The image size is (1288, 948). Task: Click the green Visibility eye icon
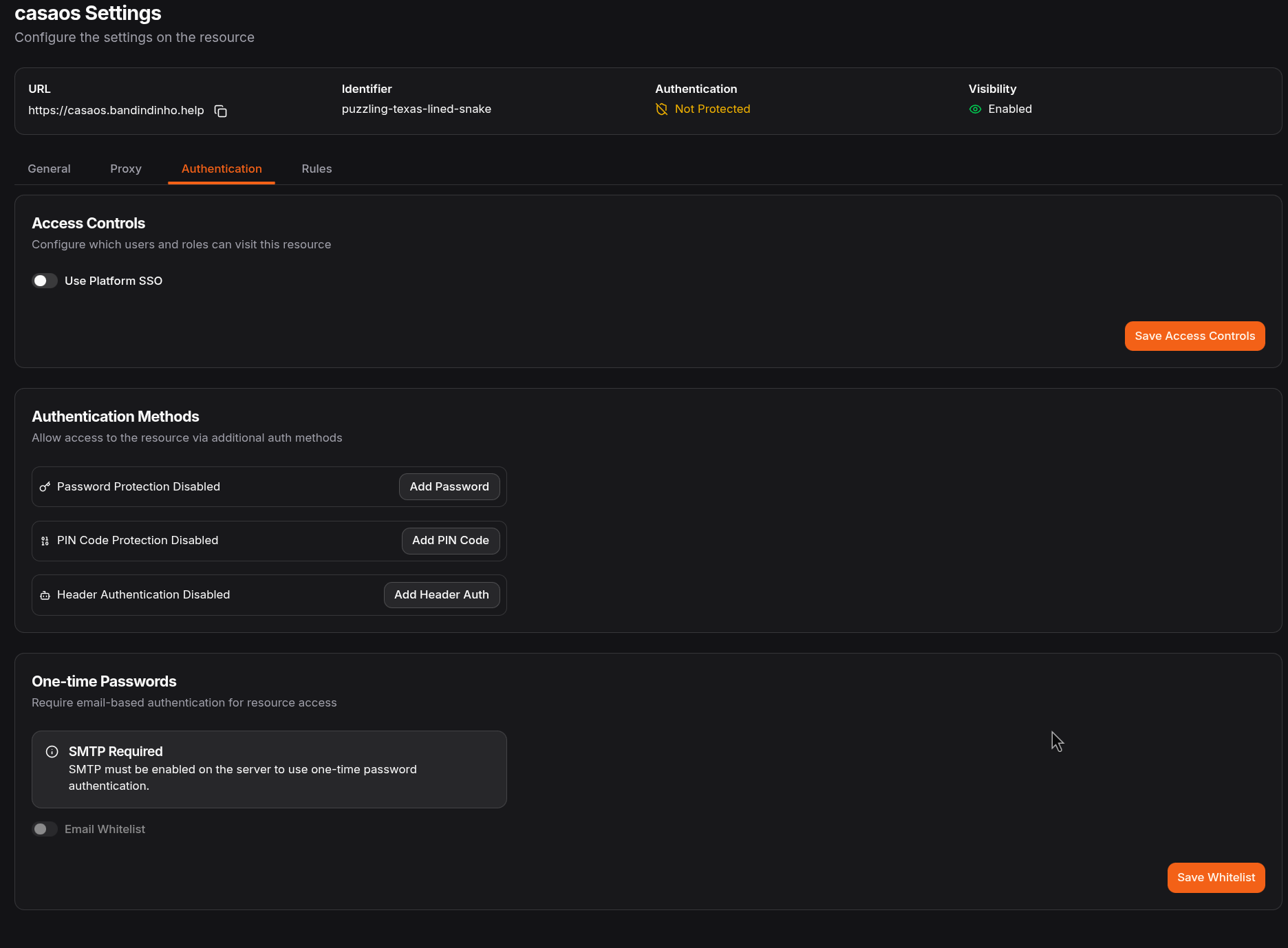click(975, 109)
